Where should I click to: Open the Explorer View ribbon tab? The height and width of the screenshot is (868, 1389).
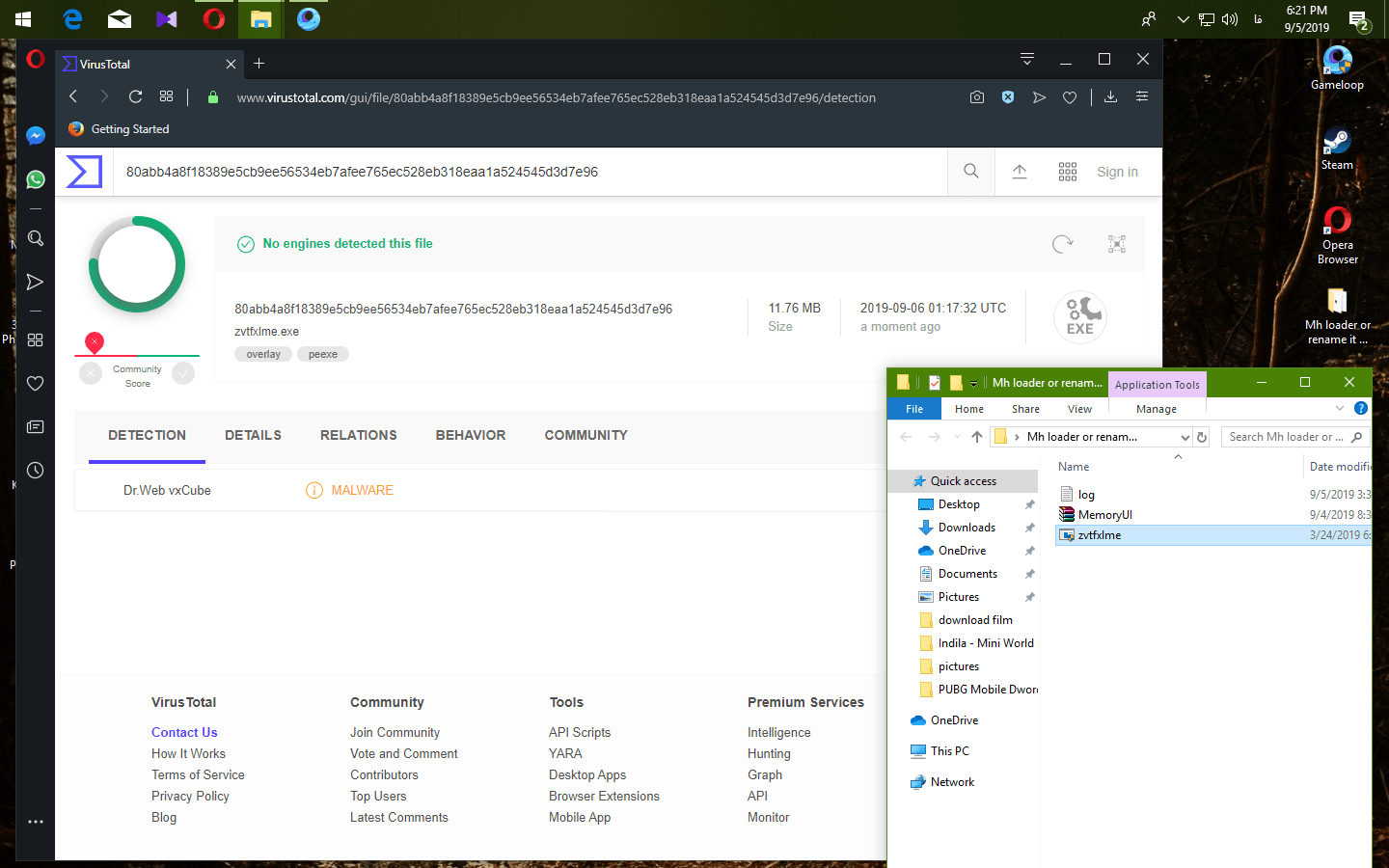pos(1079,409)
